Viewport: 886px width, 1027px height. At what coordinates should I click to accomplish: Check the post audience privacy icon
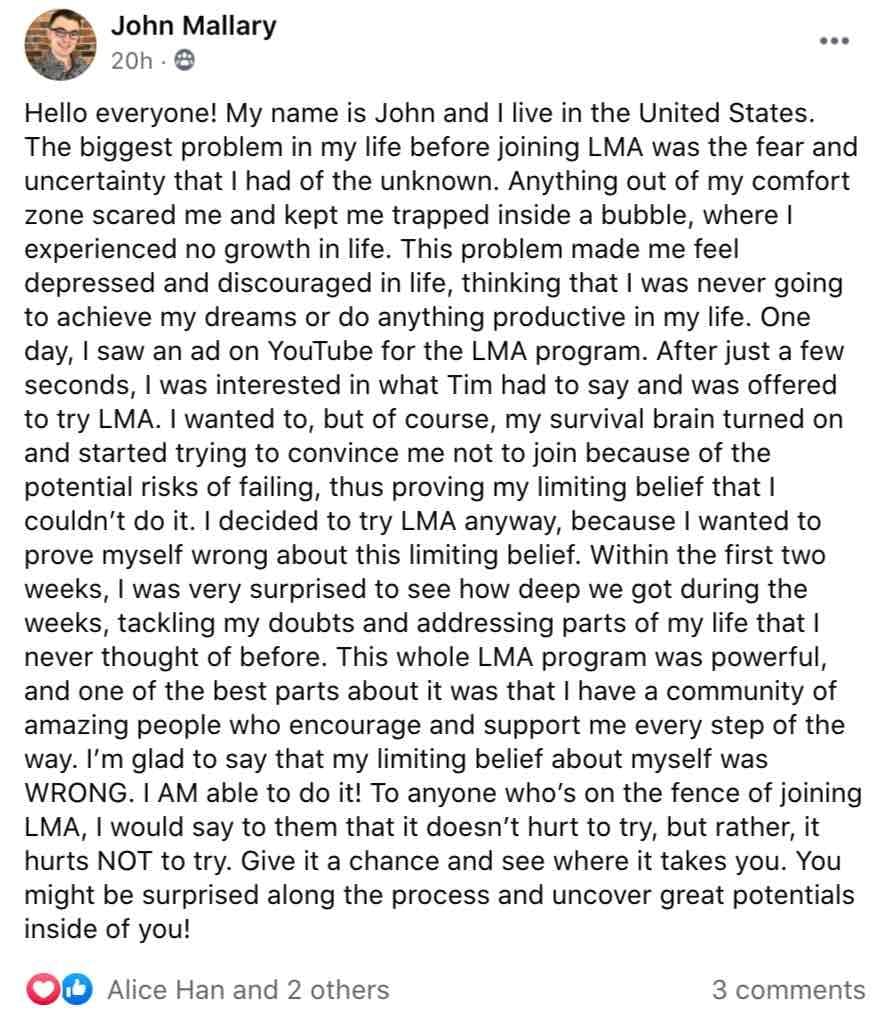(x=185, y=60)
